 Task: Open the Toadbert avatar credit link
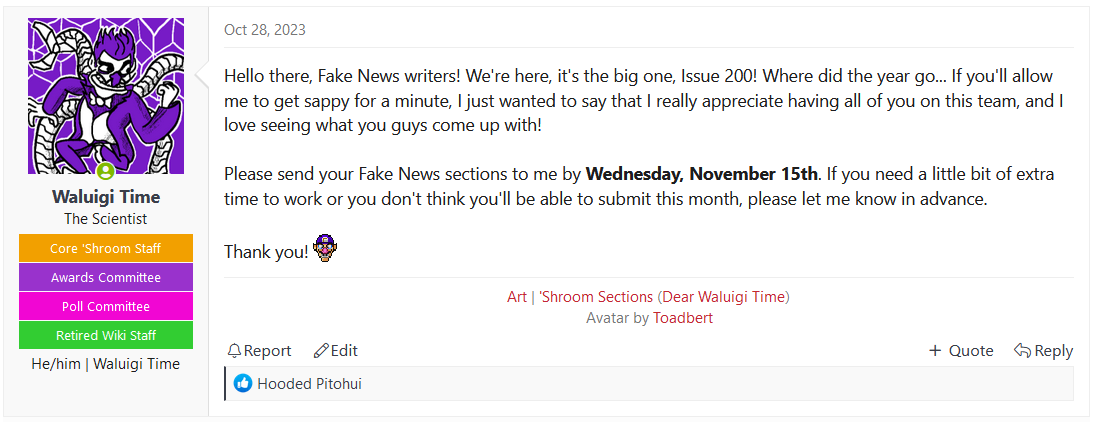click(683, 318)
